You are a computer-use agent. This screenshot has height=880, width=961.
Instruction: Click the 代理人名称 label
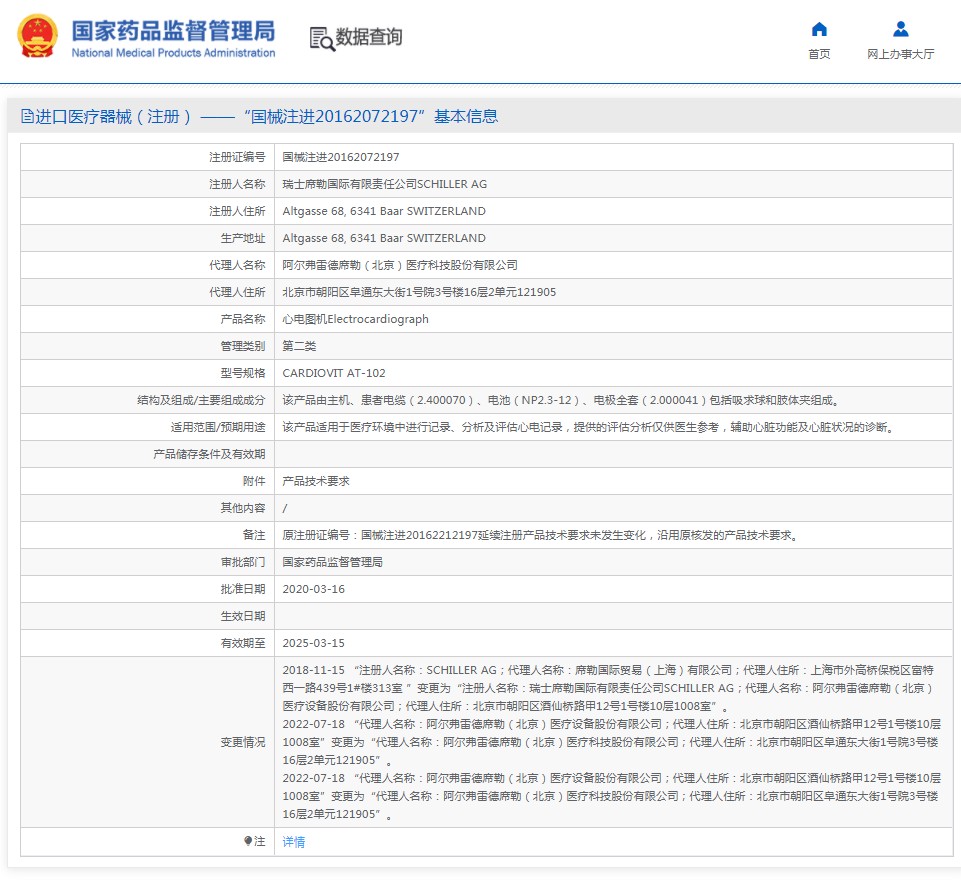(x=237, y=265)
